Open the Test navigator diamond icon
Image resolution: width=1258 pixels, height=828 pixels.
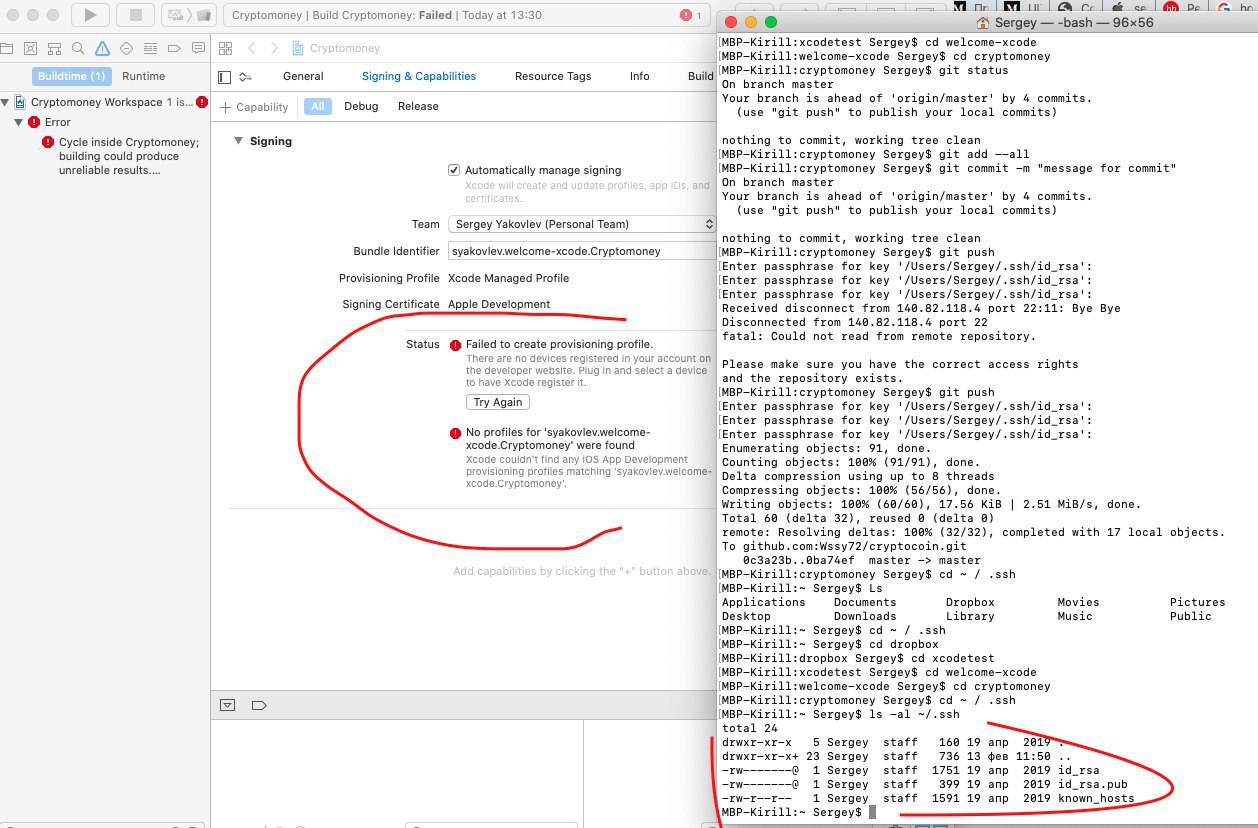[x=126, y=48]
